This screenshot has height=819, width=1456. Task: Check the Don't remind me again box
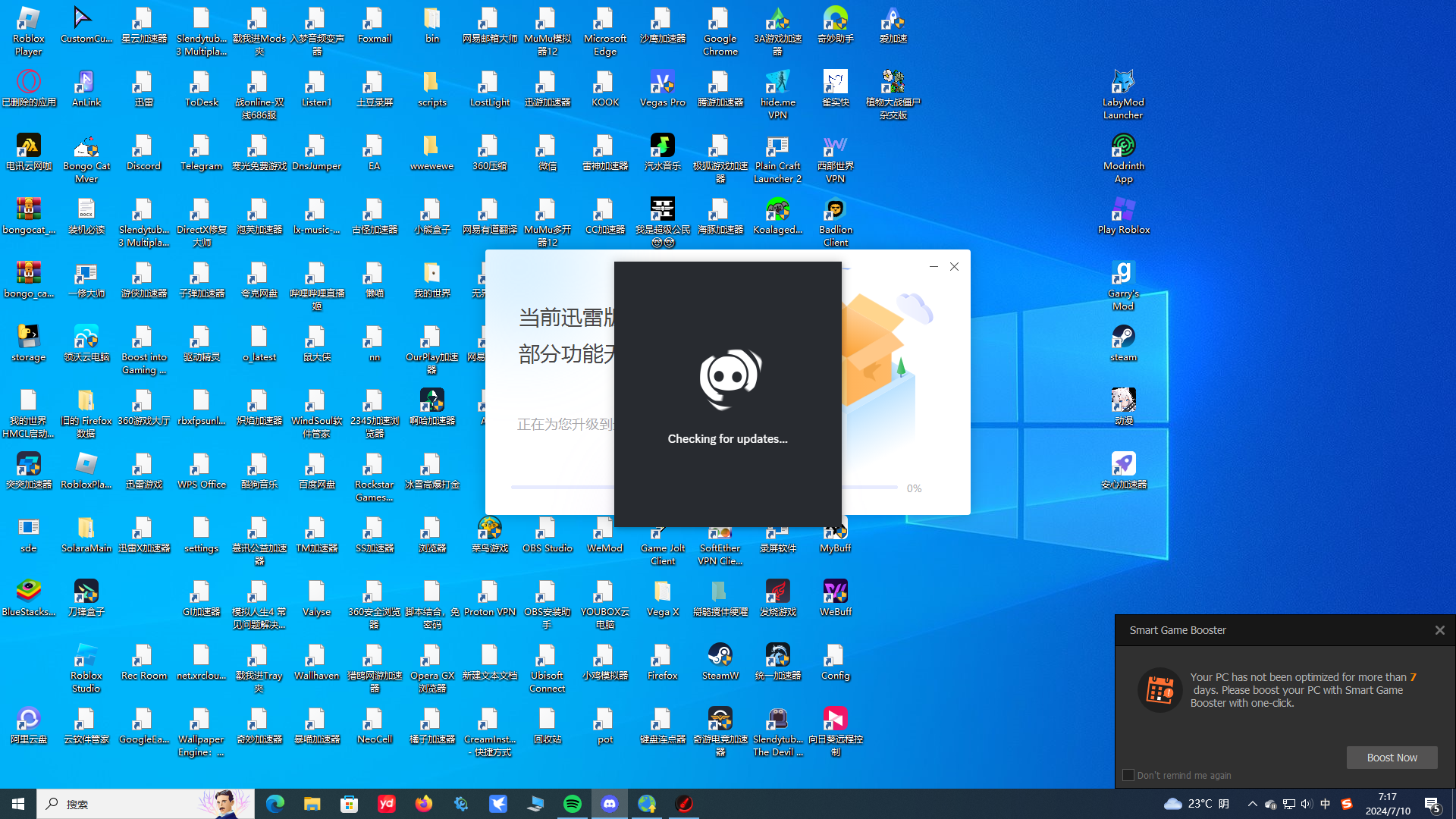pyautogui.click(x=1128, y=775)
